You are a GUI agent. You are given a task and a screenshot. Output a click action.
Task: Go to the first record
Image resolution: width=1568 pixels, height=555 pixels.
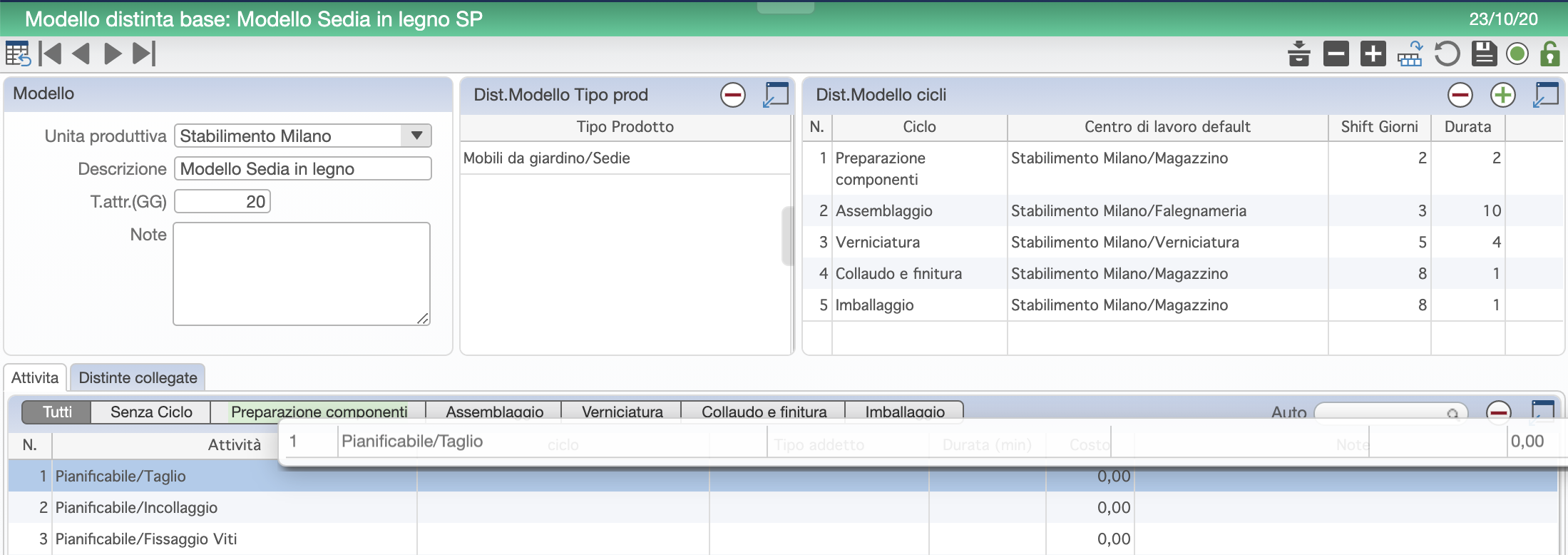click(51, 54)
